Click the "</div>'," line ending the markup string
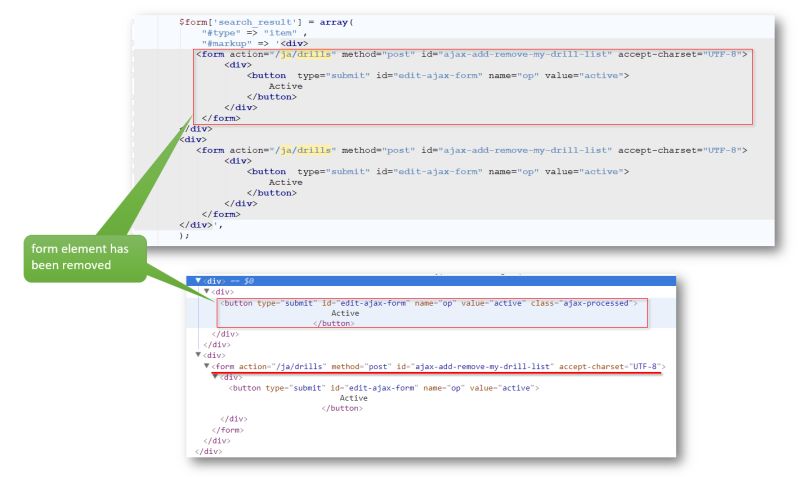The width and height of the screenshot is (800, 477). tap(201, 225)
